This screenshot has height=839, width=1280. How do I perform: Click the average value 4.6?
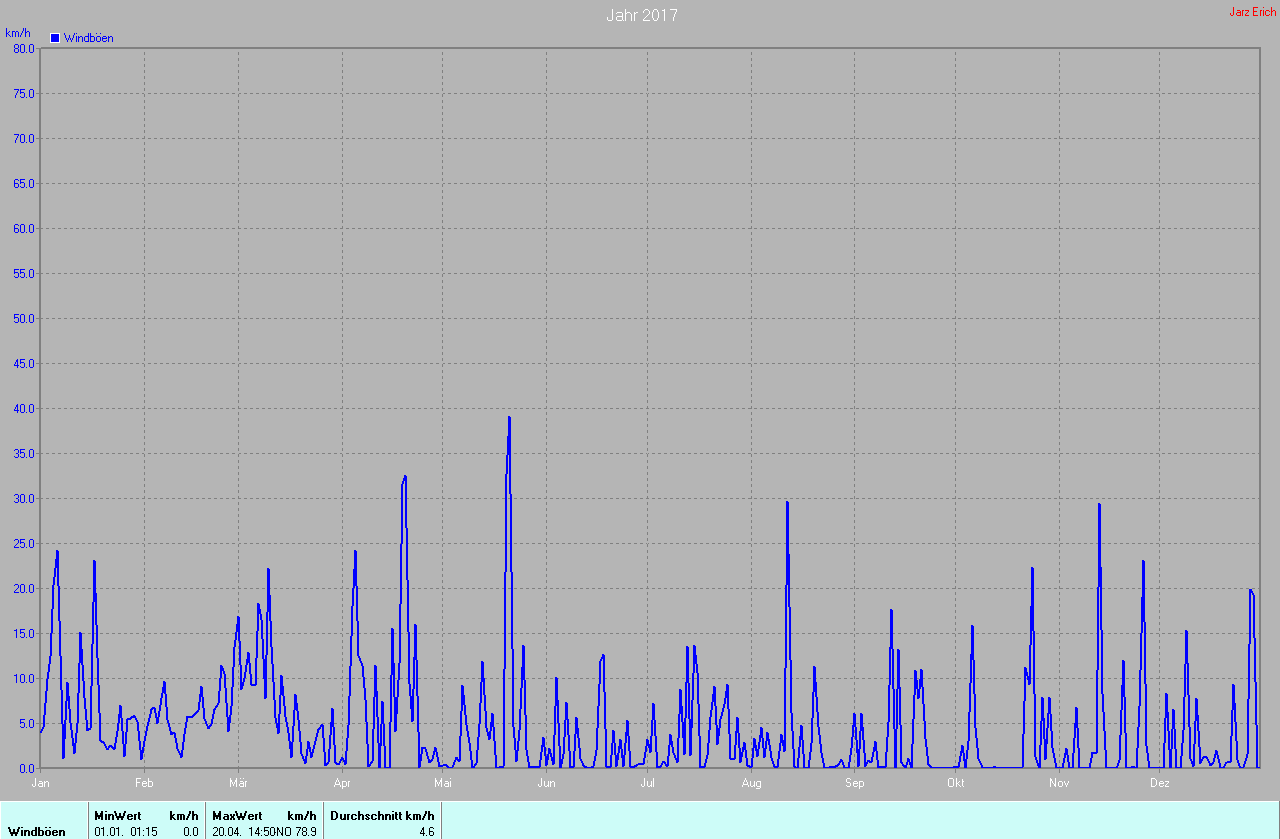click(x=426, y=832)
